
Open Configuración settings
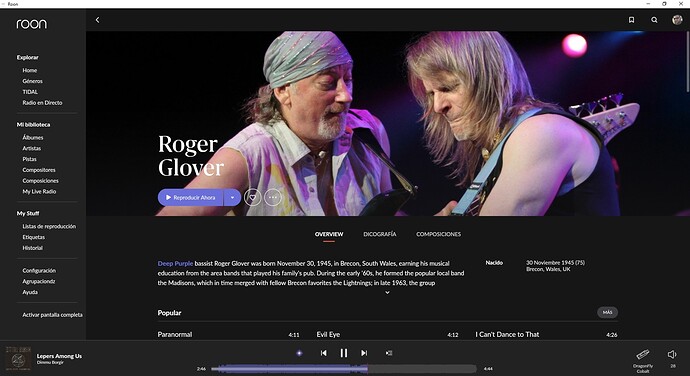[x=39, y=271]
